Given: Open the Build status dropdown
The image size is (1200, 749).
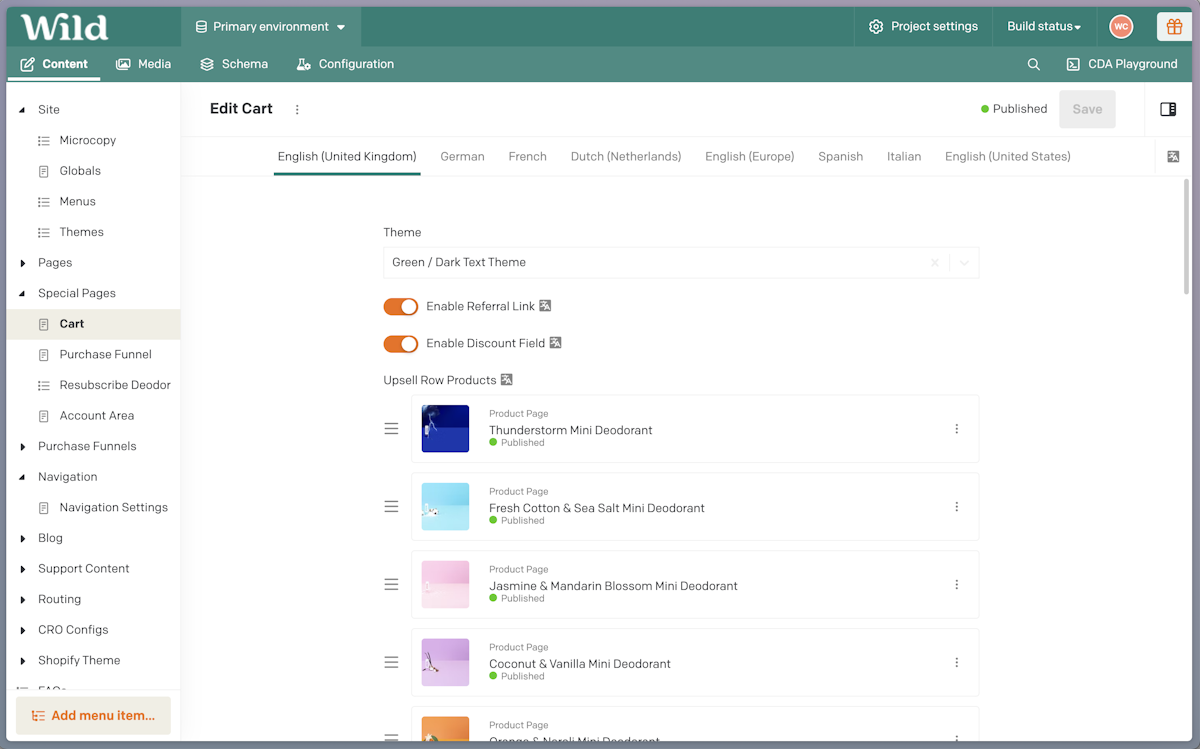Looking at the screenshot, I should (1044, 27).
